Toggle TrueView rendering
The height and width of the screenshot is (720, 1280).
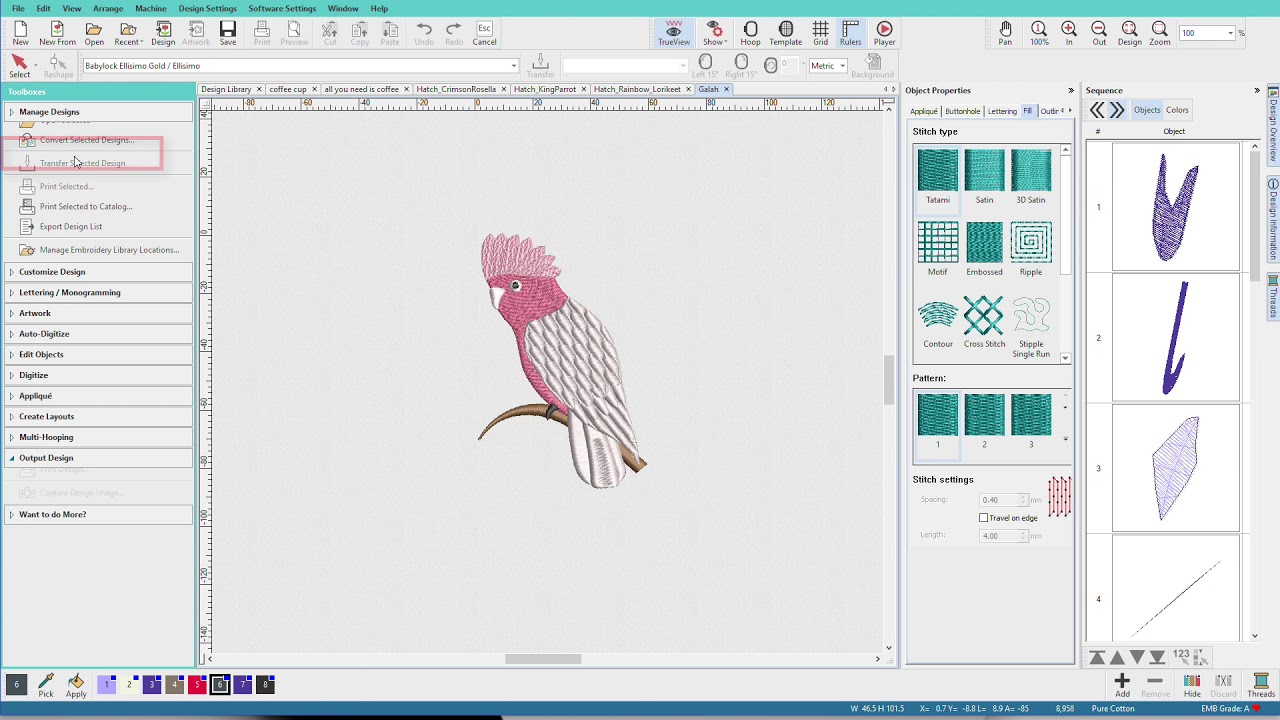click(x=673, y=33)
